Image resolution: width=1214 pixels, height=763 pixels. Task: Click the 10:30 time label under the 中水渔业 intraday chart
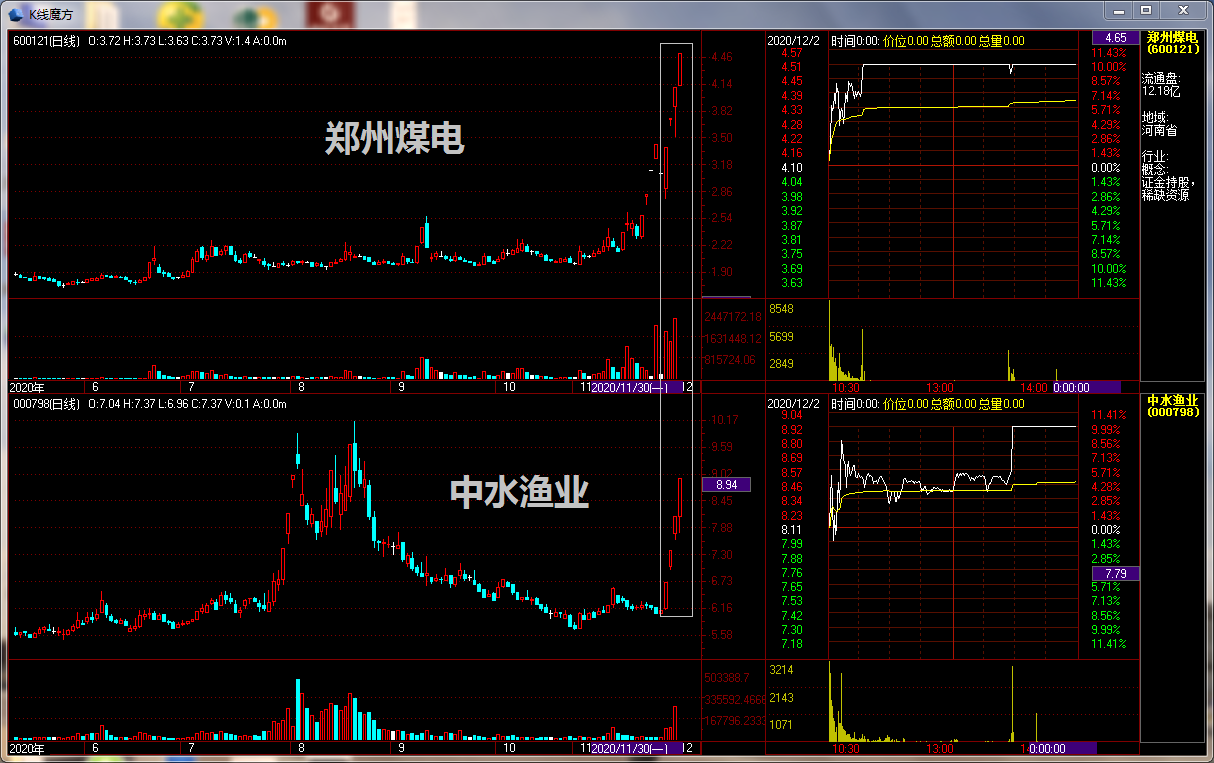846,748
